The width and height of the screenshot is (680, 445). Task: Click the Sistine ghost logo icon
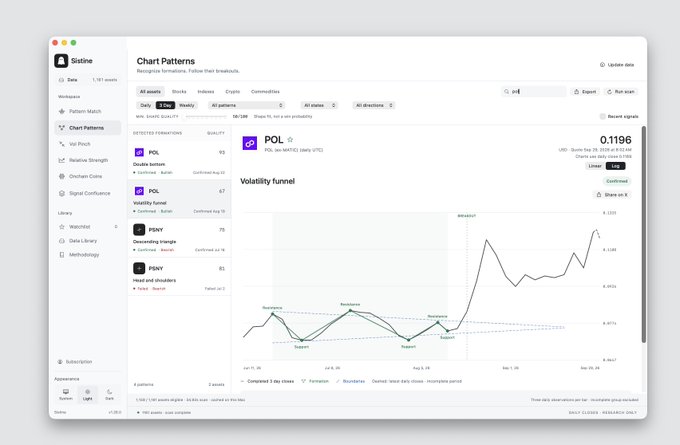(61, 61)
